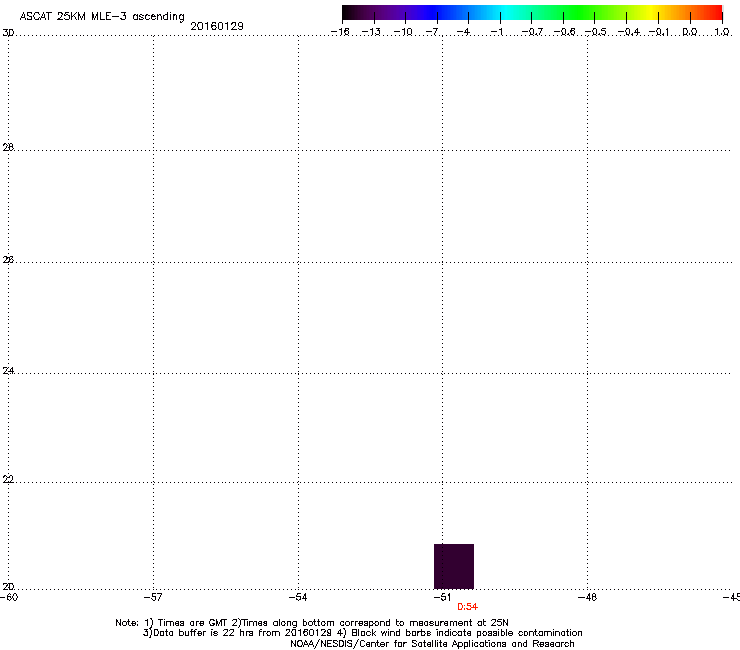This screenshot has height=650, width=740.
Task: Click the NOAA/NESDIS credit line
Action: pos(432,643)
